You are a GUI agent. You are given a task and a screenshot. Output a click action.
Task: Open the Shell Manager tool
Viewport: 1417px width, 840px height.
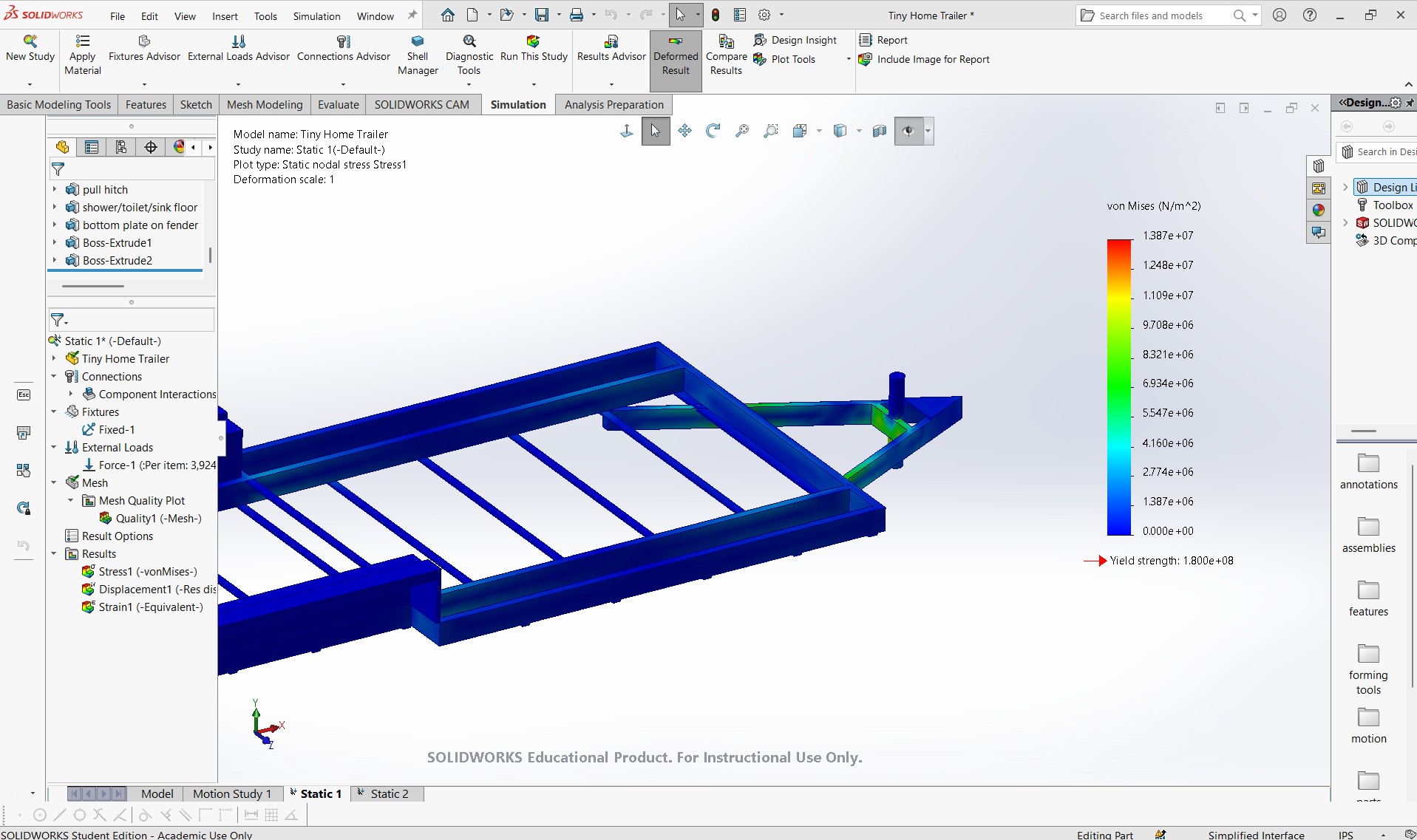[418, 55]
